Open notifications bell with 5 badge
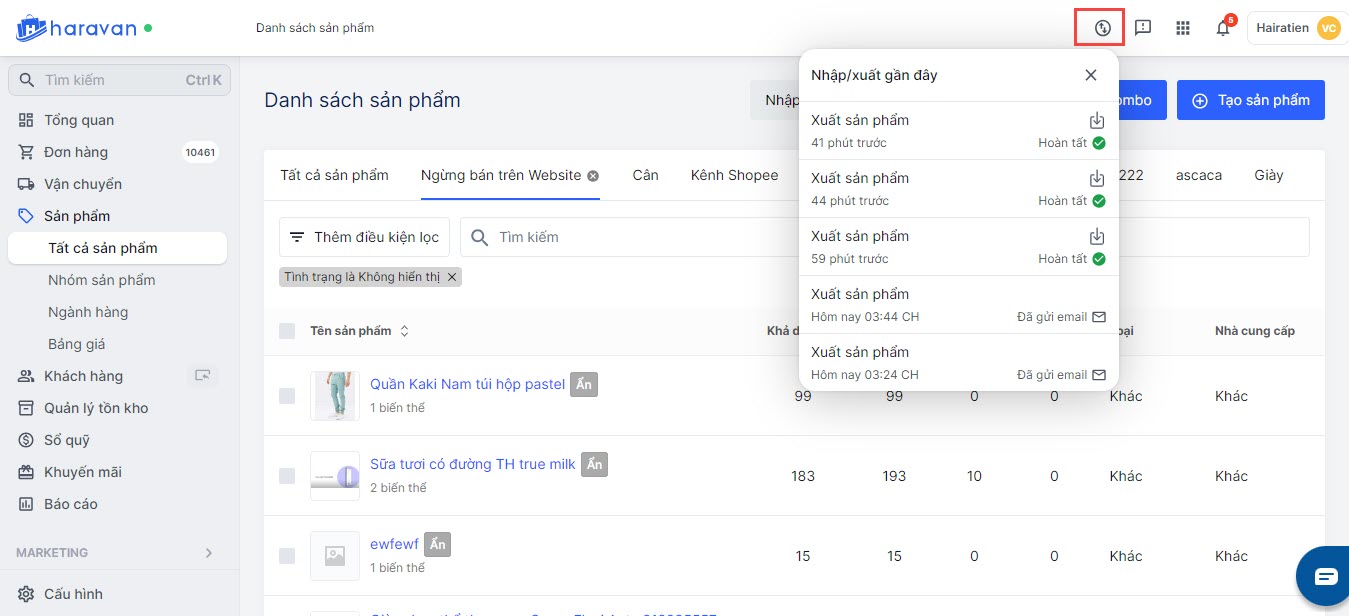This screenshot has height=616, width=1349. [1223, 28]
